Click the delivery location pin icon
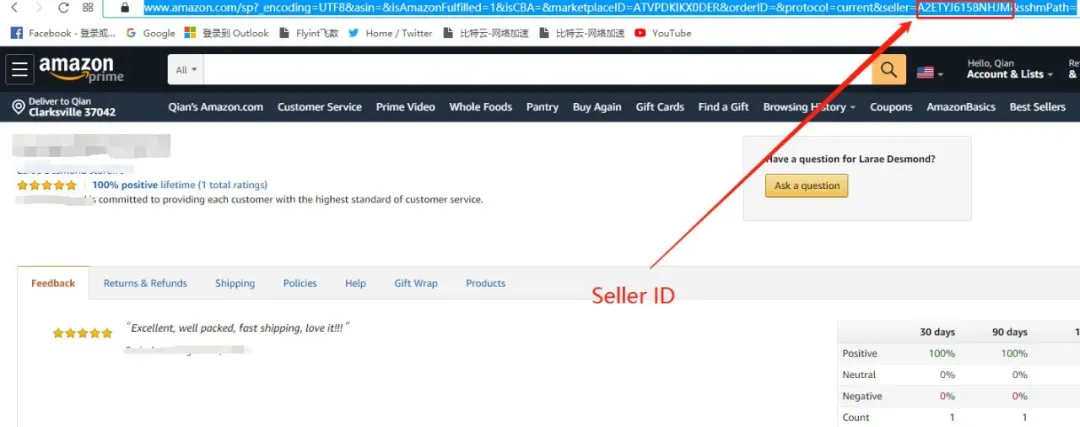 (19, 107)
